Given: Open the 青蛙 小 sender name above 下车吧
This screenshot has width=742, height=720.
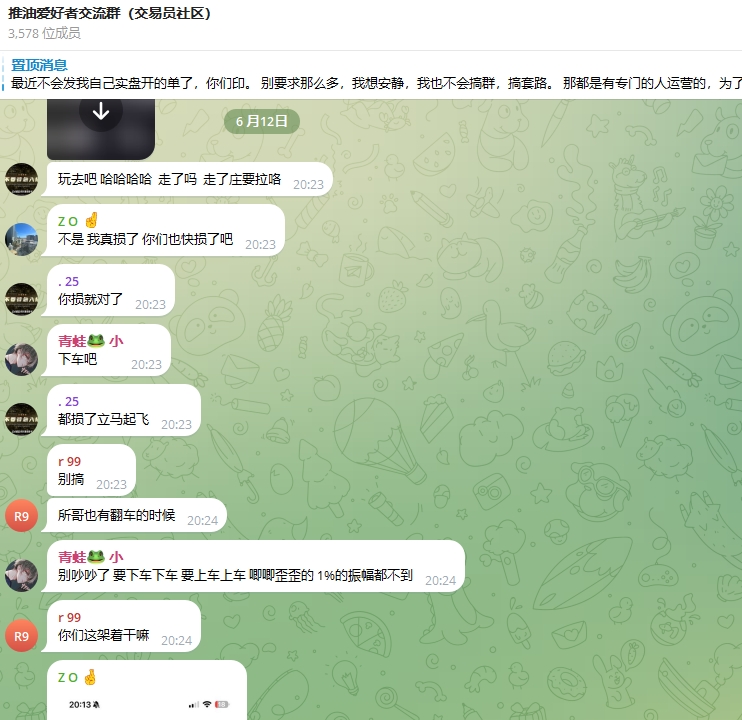Looking at the screenshot, I should click(x=90, y=341).
